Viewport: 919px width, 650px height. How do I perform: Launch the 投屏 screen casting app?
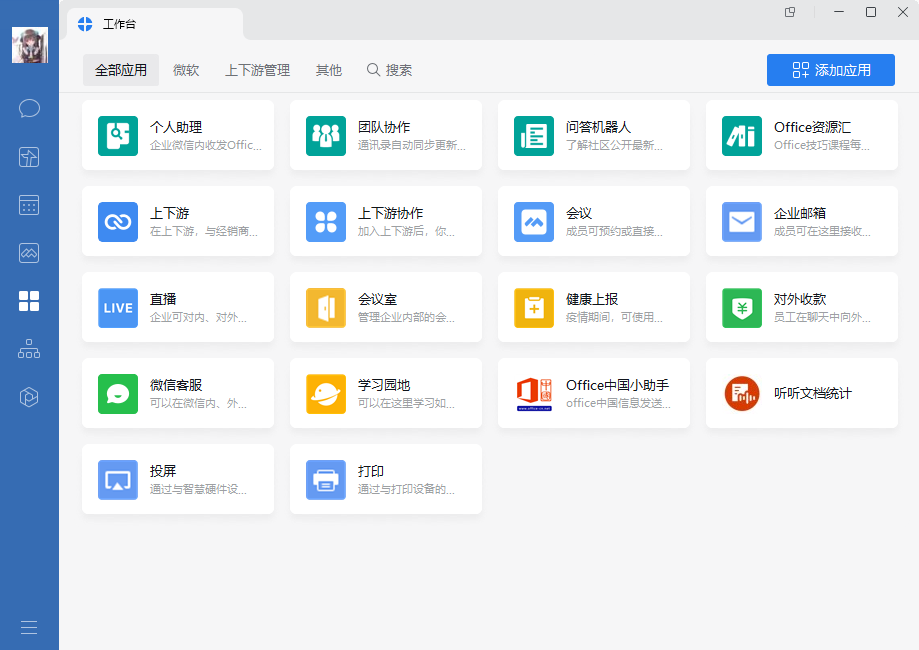click(x=178, y=479)
